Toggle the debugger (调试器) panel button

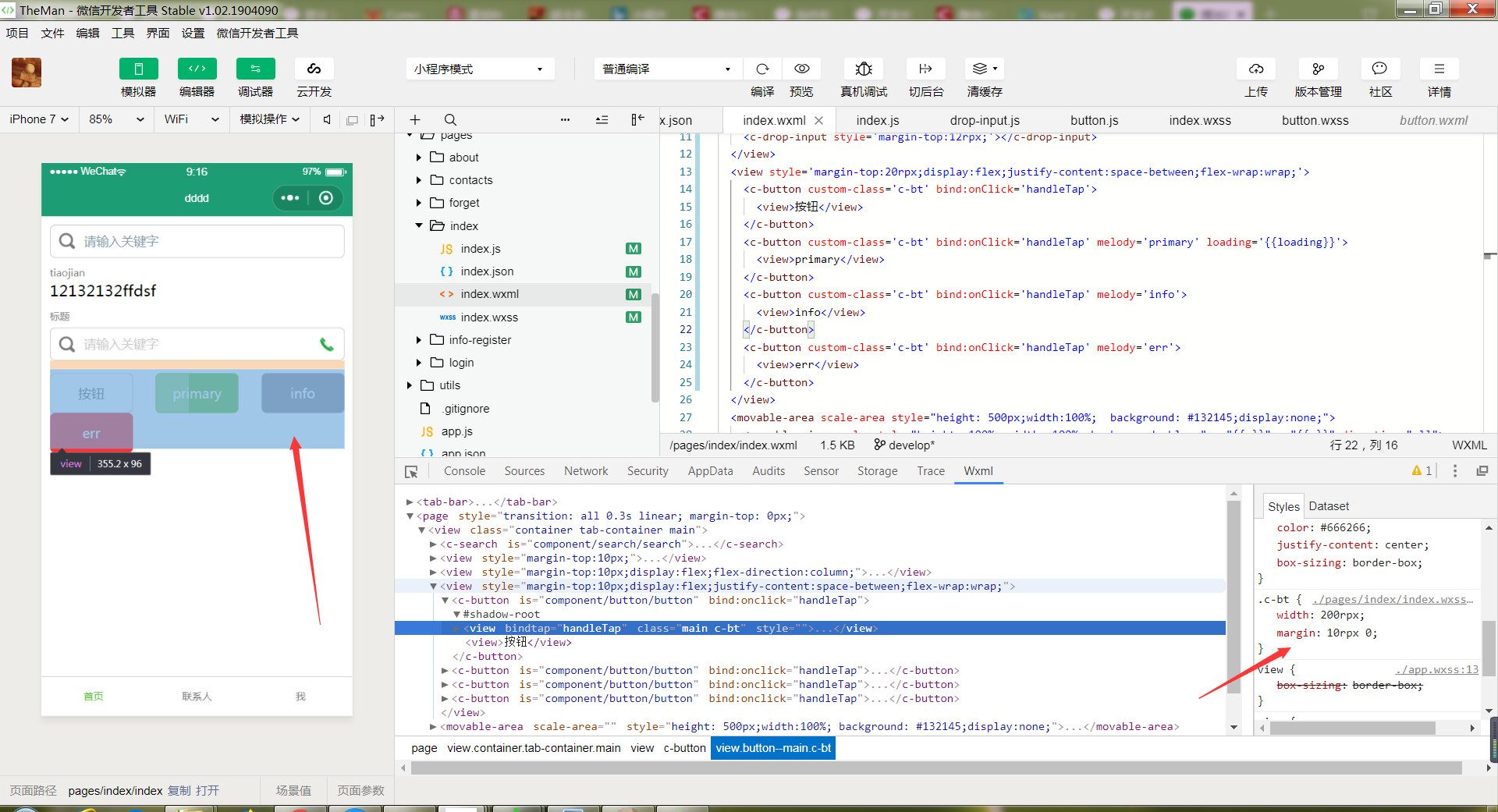(255, 69)
